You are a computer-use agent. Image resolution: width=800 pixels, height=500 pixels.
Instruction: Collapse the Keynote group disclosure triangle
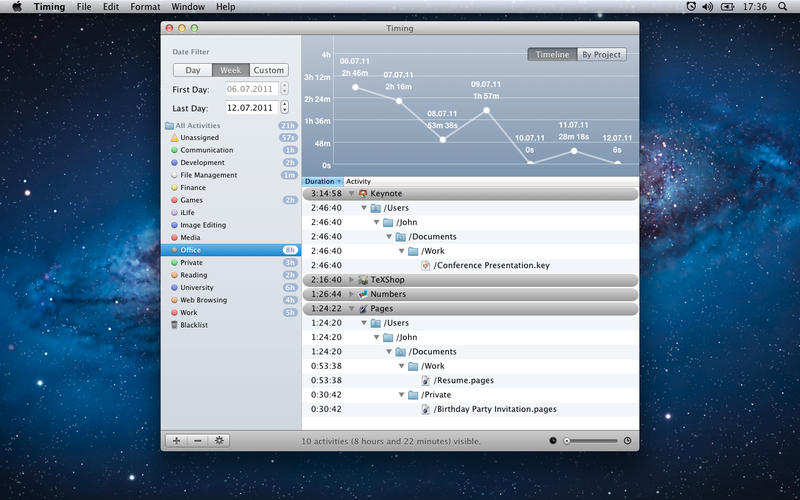tap(351, 193)
